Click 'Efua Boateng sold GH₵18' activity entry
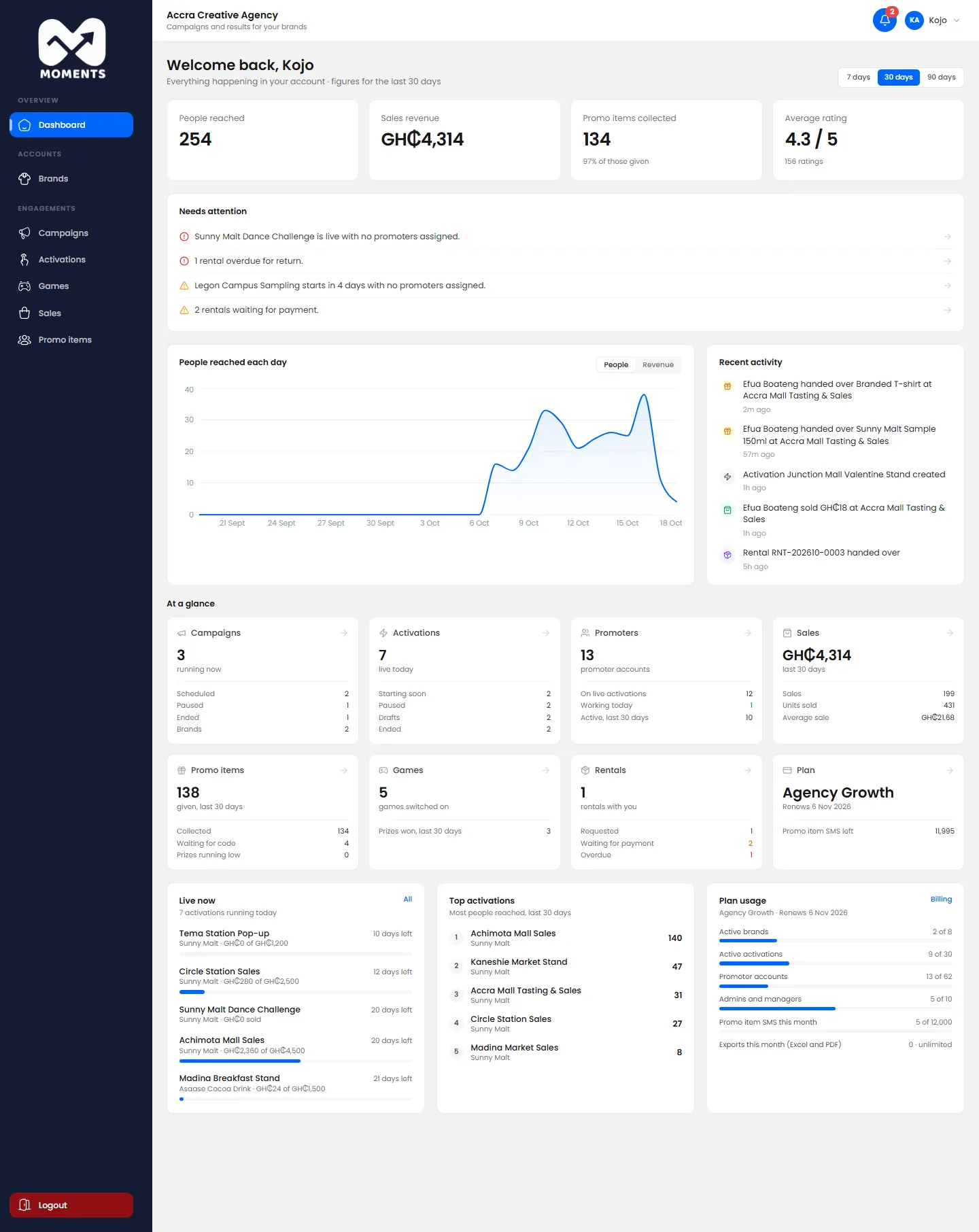The image size is (979, 1232). click(836, 520)
